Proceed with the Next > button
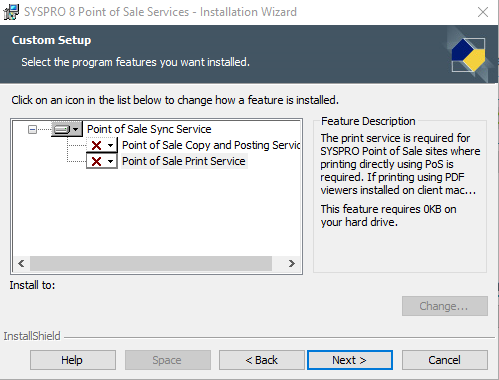Viewport: 499px width, 380px height. (x=350, y=360)
